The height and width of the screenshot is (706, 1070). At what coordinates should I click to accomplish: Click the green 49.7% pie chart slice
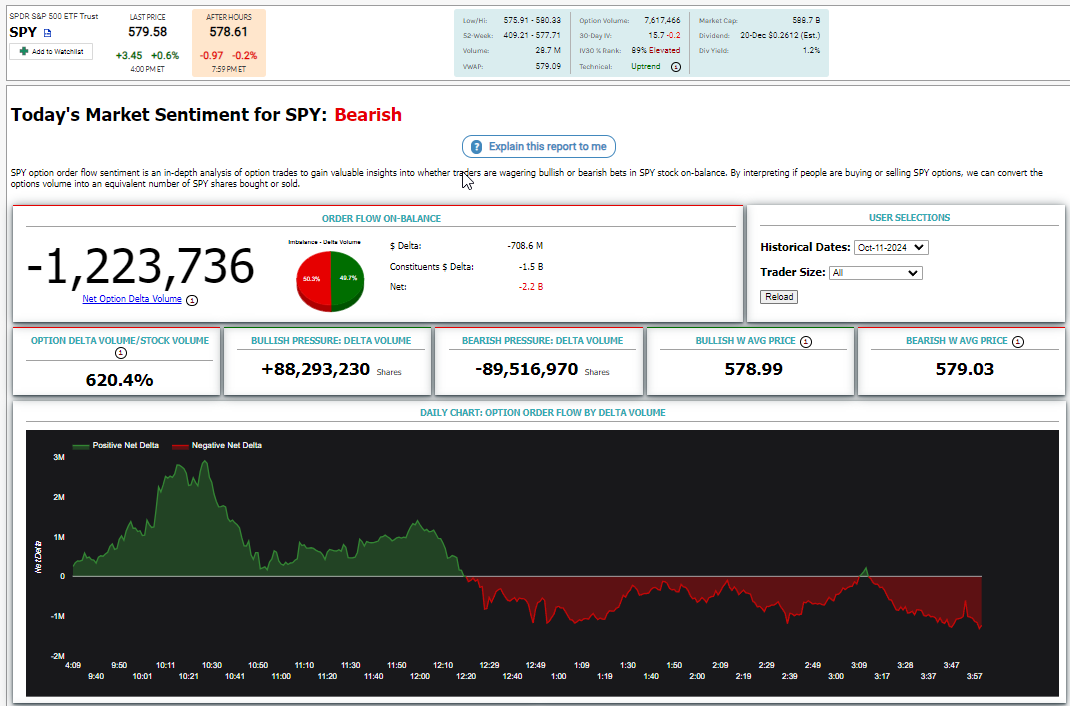(x=348, y=280)
